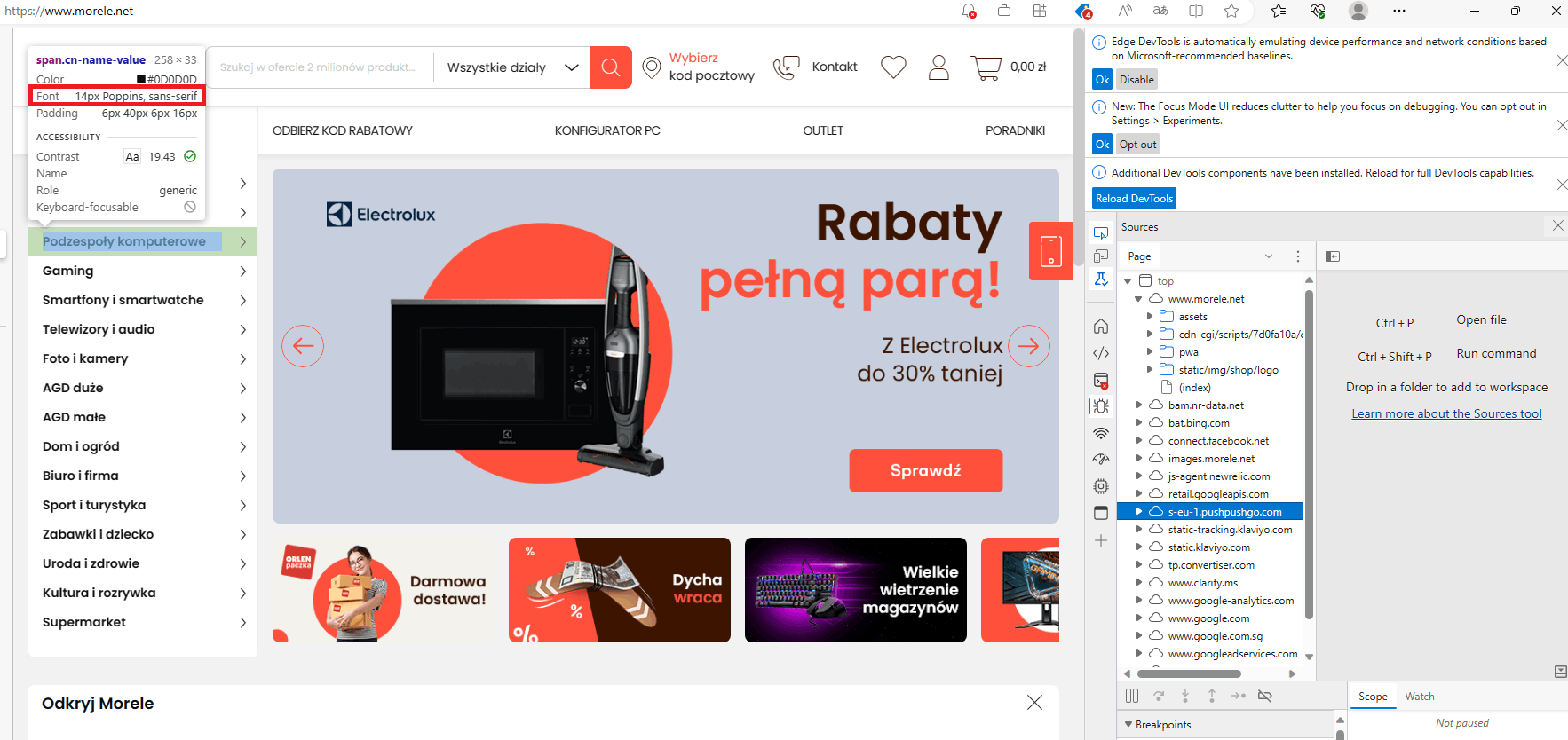This screenshot has width=1568, height=740.
Task: Click Wybierz kod pocztowy link
Action: click(711, 67)
